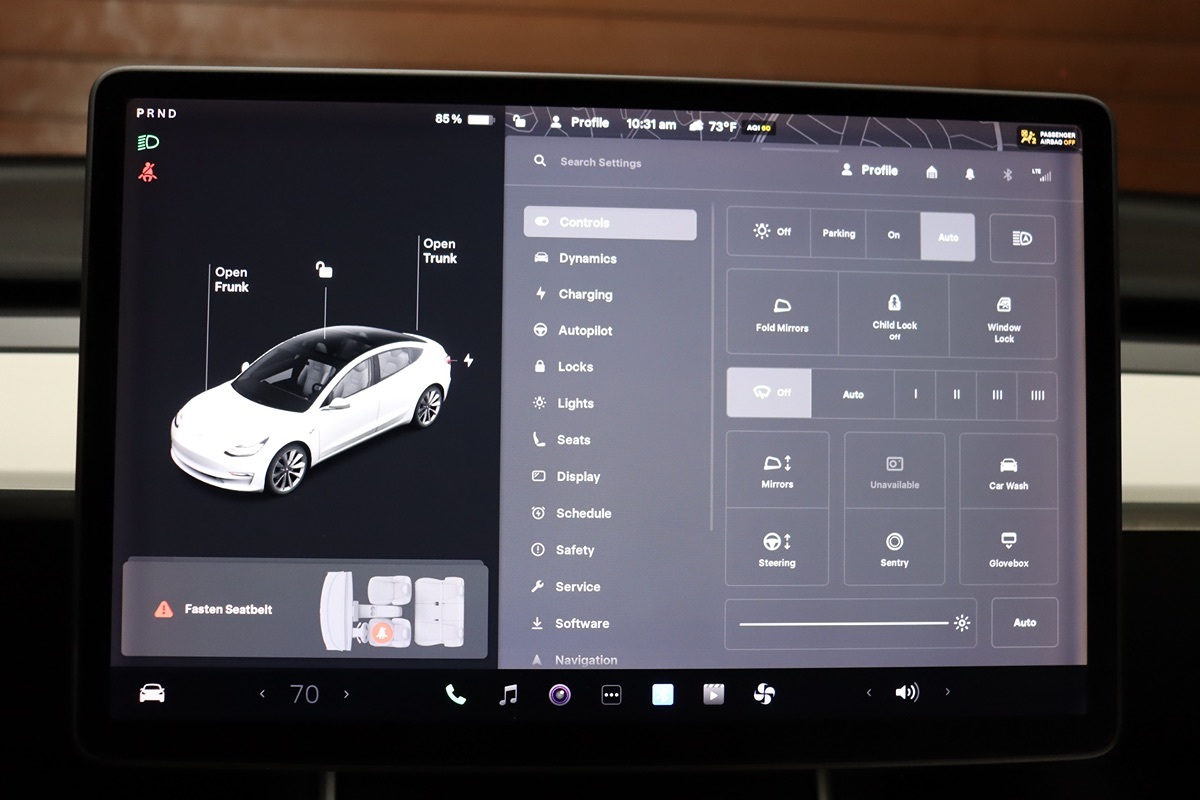The image size is (1200, 800).
Task: Open the Autopilot settings menu
Action: [585, 331]
